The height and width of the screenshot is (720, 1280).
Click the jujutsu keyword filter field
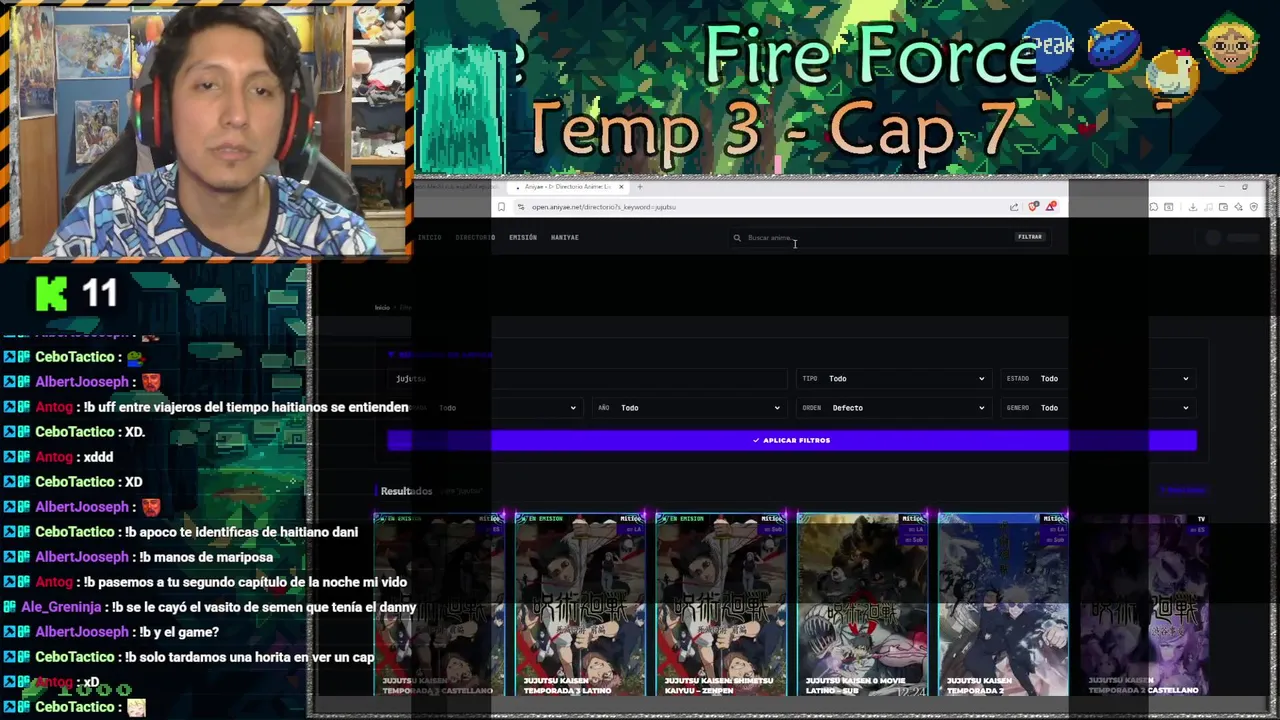coord(588,379)
